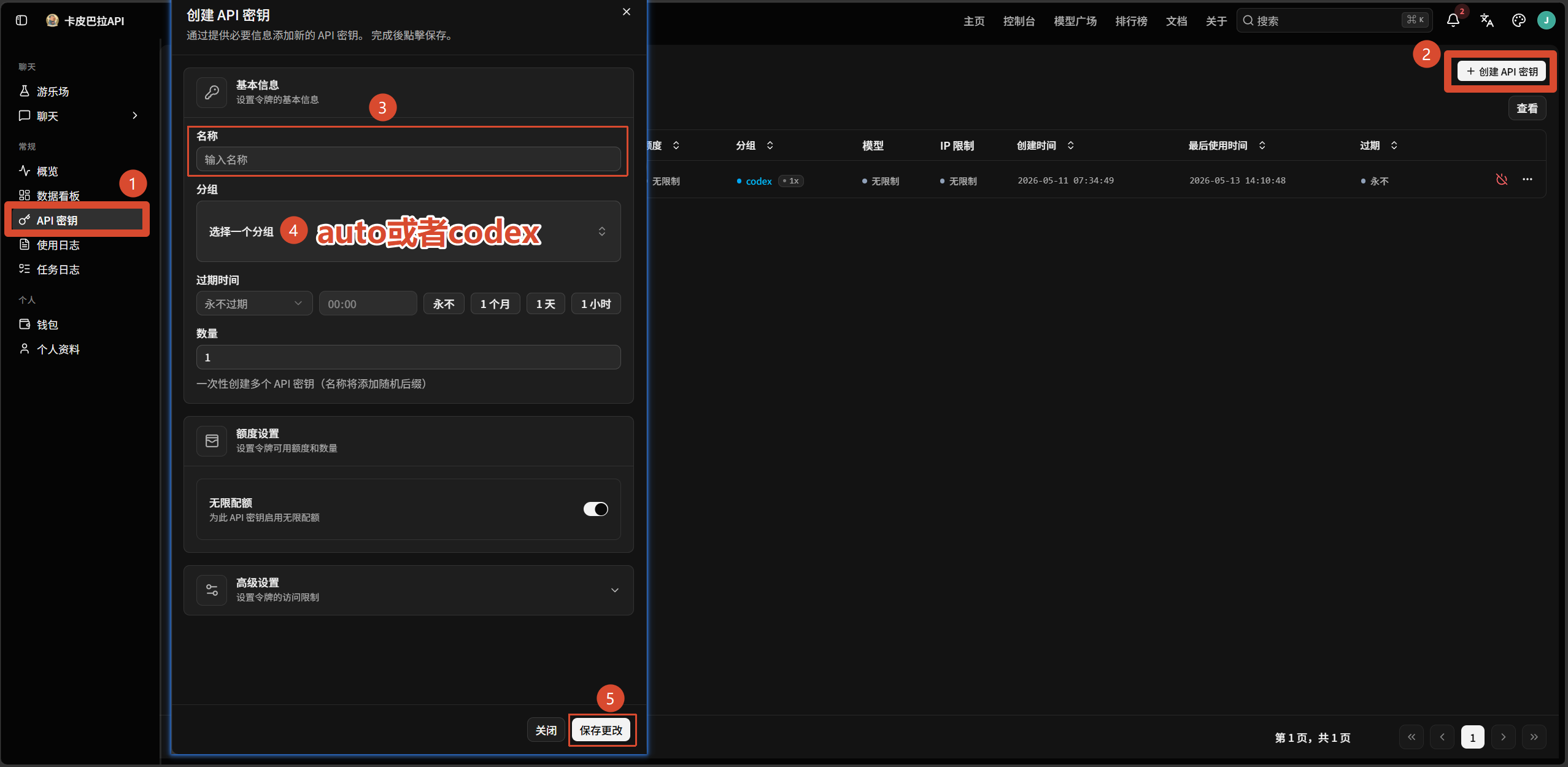Sort by the 过期 column
Image resolution: width=1568 pixels, height=767 pixels.
click(1378, 145)
